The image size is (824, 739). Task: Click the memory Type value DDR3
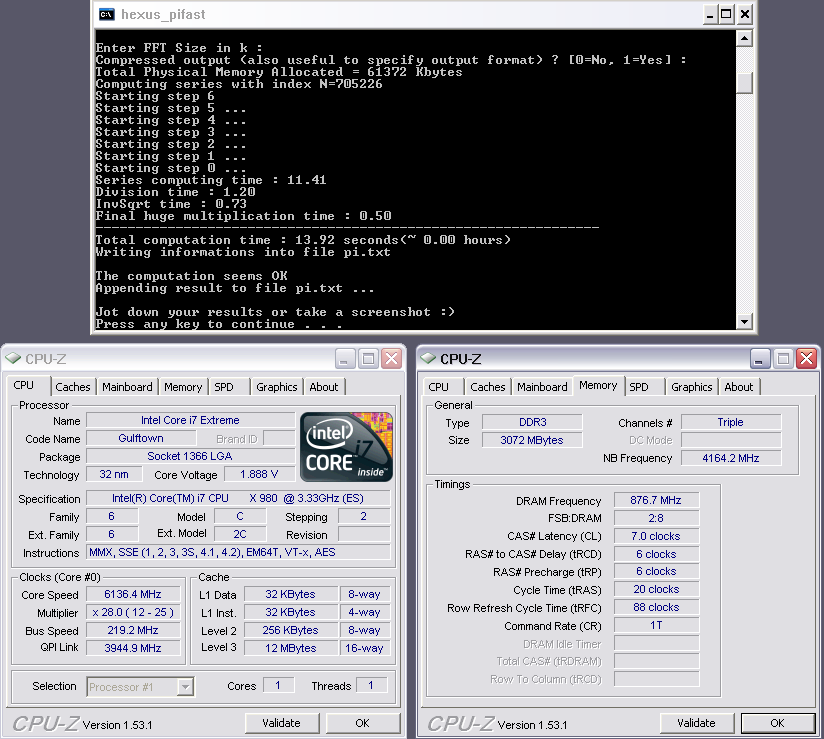pyautogui.click(x=532, y=422)
